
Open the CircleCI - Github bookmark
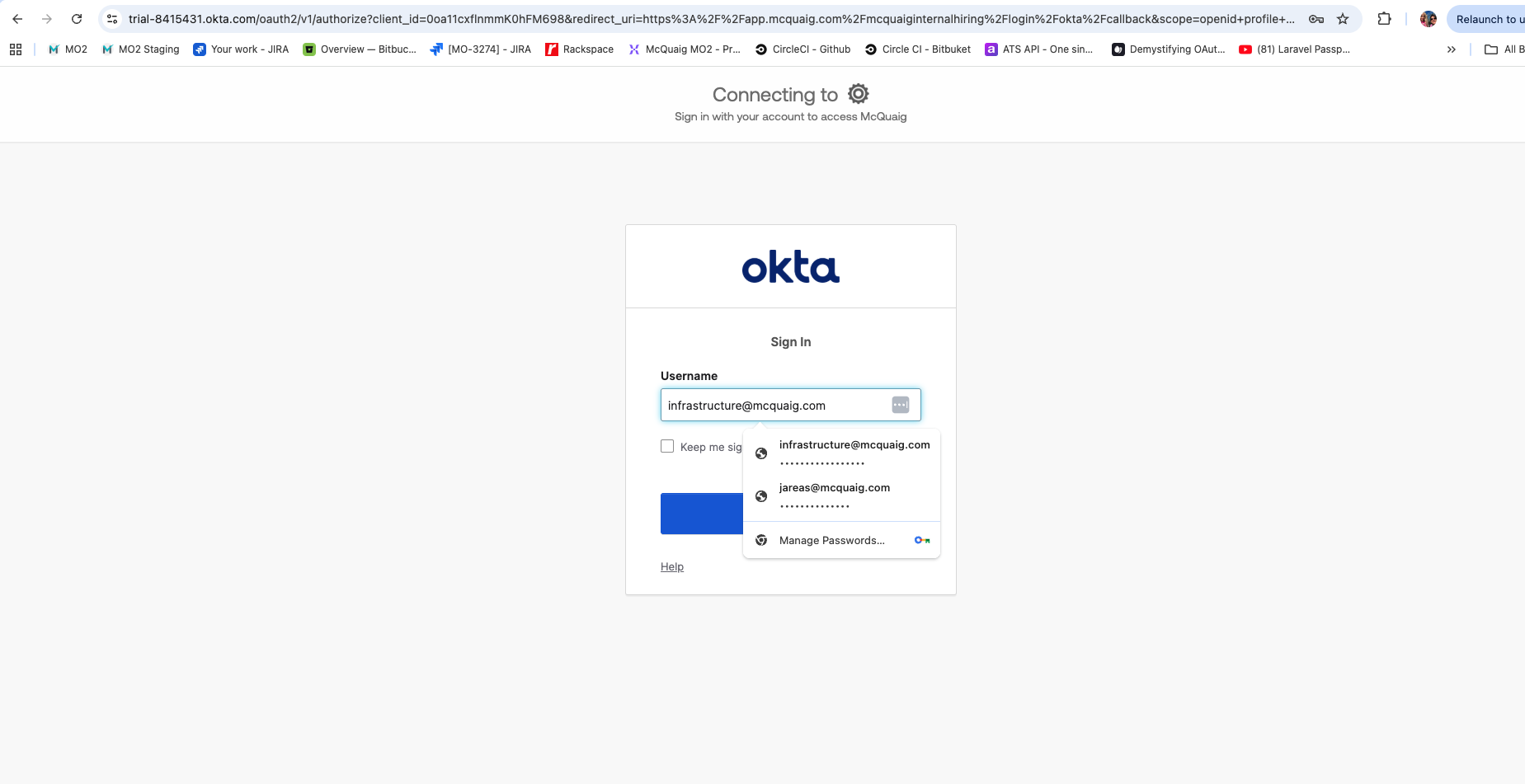802,49
